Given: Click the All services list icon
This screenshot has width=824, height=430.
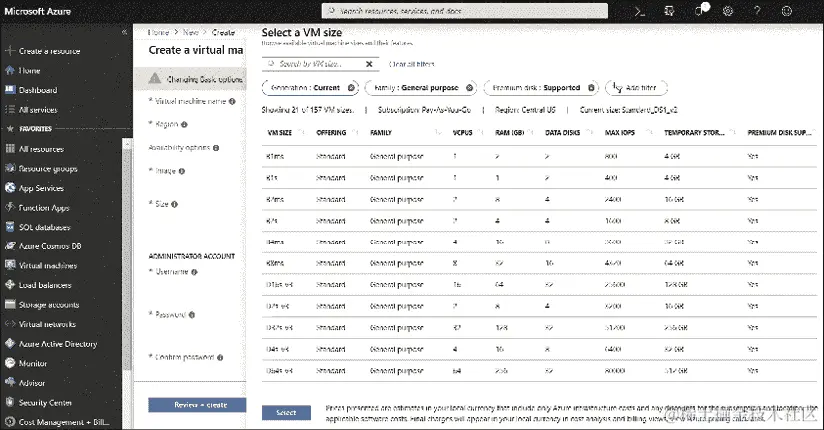Looking at the screenshot, I should point(9,109).
